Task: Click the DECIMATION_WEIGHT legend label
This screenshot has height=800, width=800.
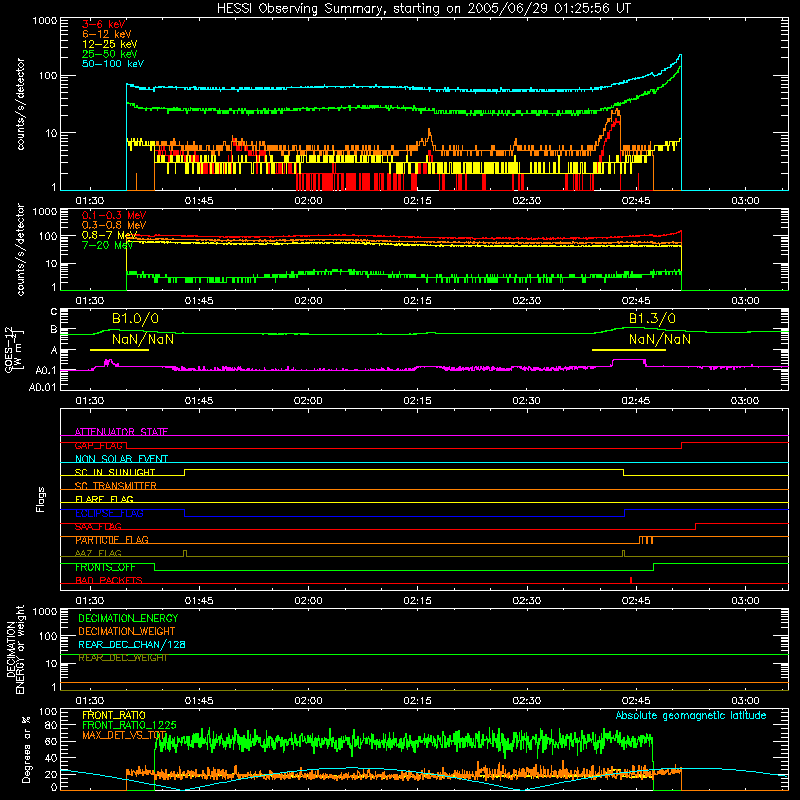Action: coord(127,631)
